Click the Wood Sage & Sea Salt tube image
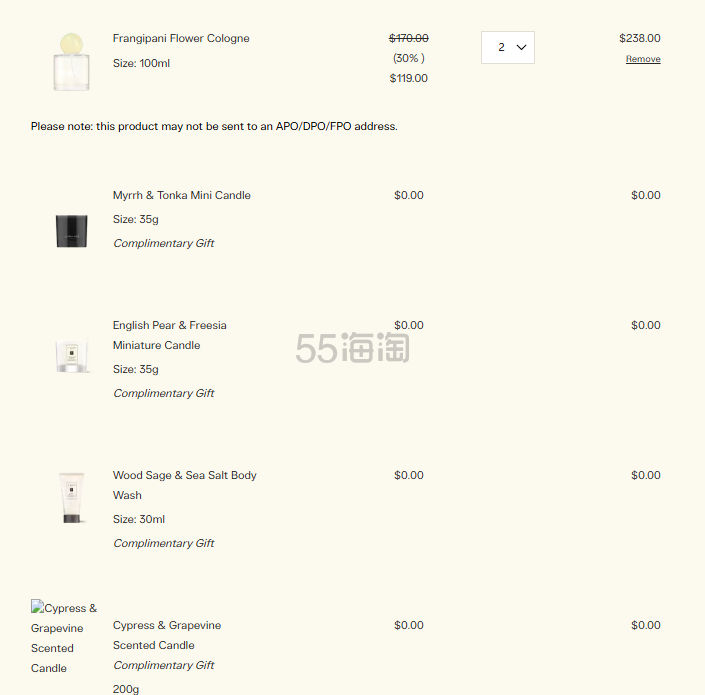 [x=72, y=497]
